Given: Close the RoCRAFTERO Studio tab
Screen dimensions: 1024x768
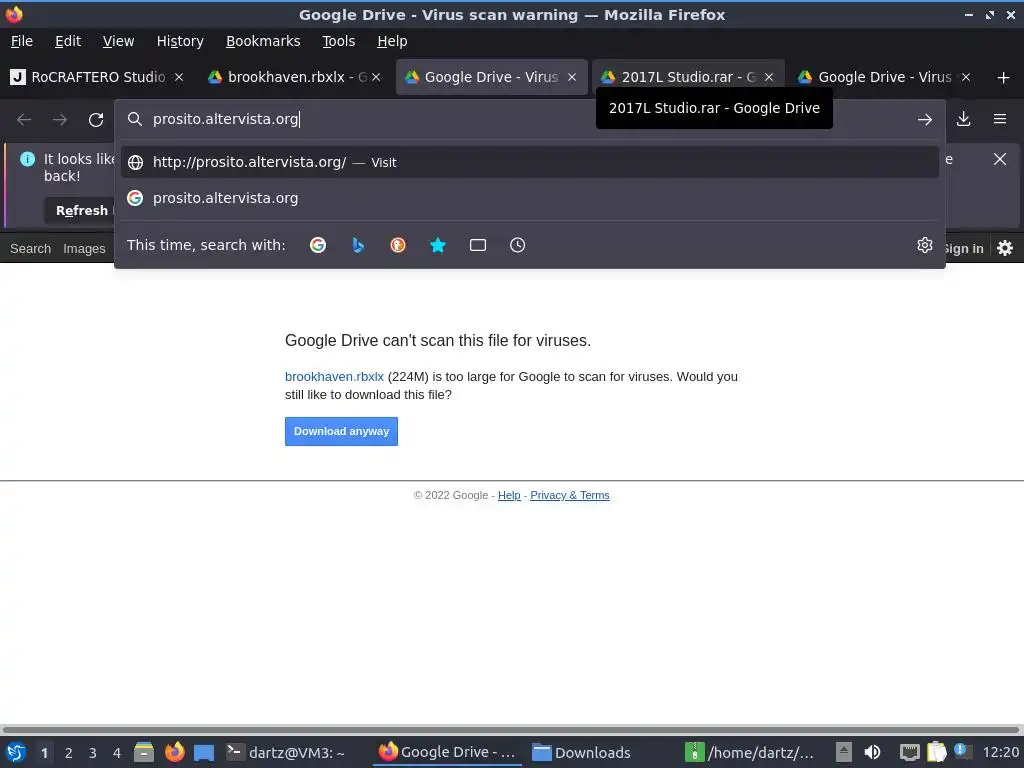Looking at the screenshot, I should tap(179, 77).
